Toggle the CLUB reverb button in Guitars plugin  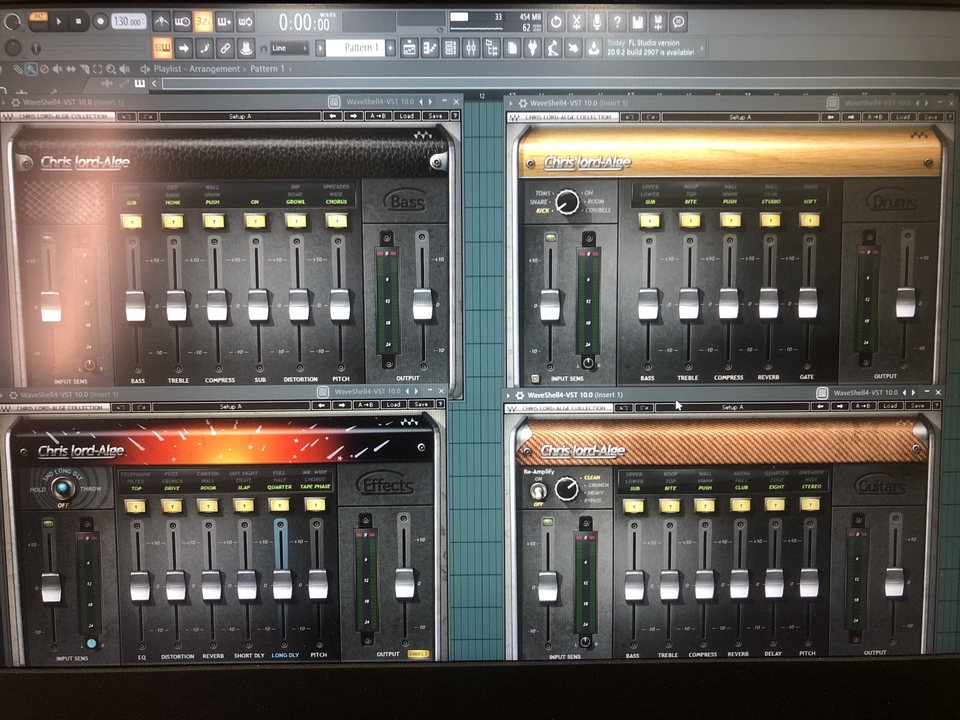click(740, 505)
